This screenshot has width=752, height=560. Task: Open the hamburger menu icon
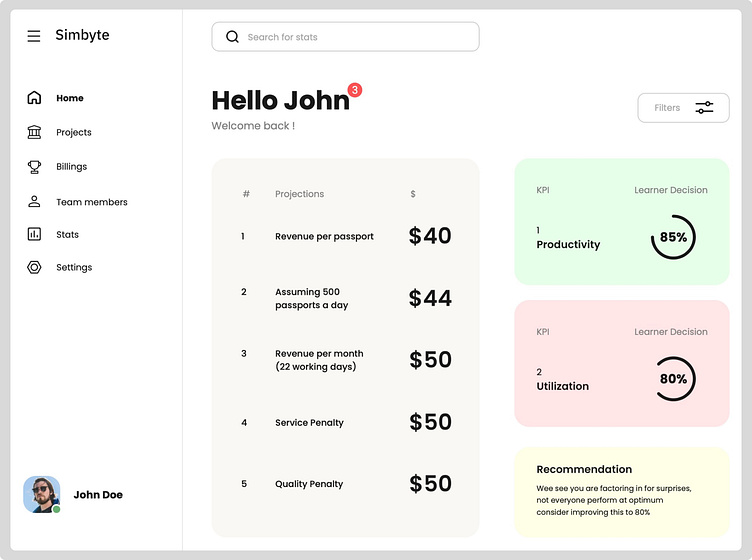[x=34, y=36]
